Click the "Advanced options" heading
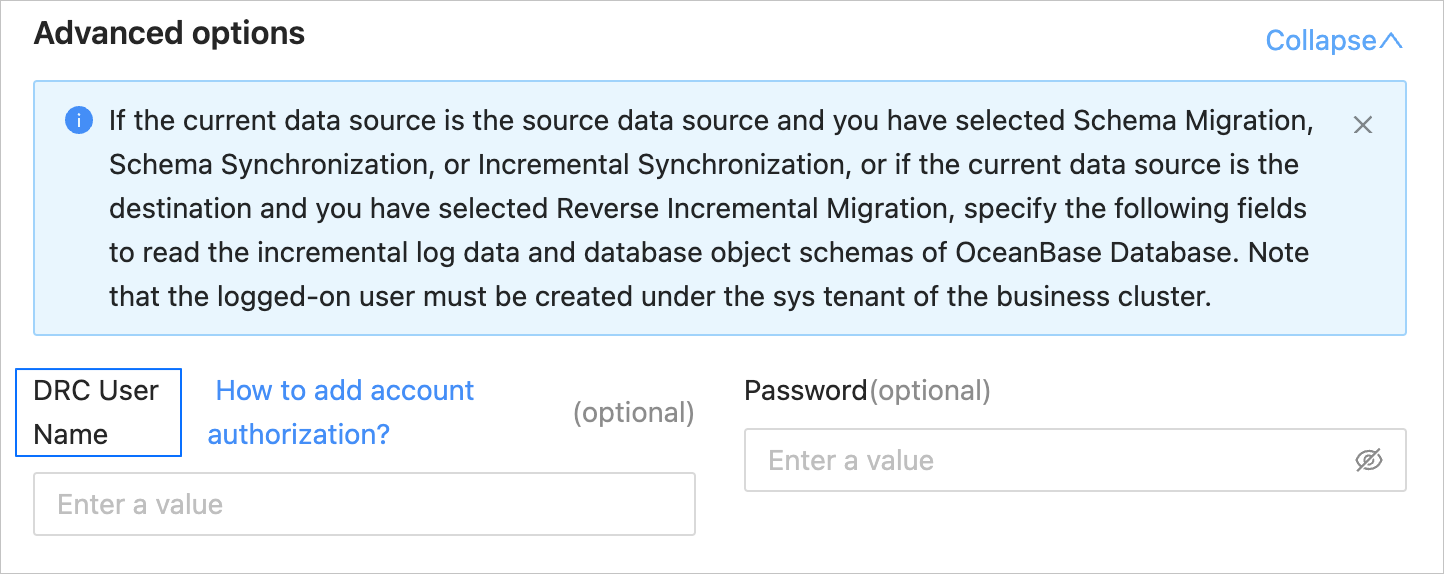Viewport: 1444px width, 574px height. pos(169,33)
